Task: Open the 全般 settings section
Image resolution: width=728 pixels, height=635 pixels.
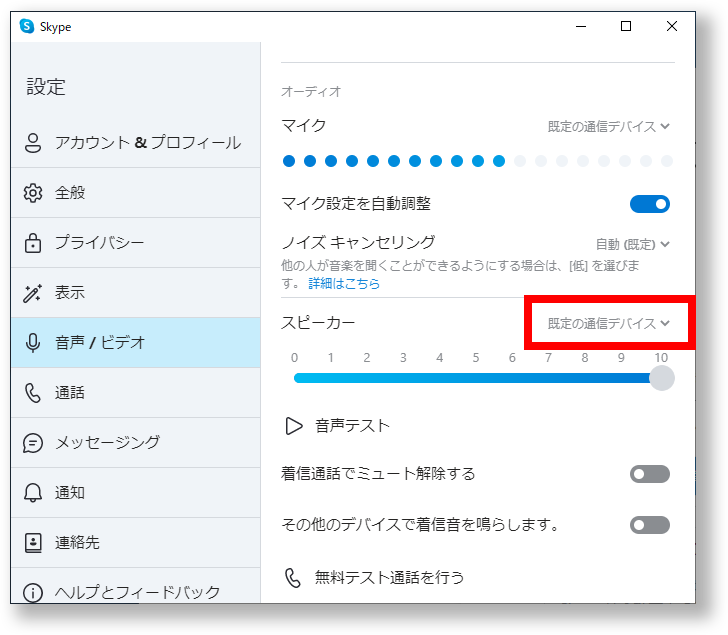Action: point(136,193)
